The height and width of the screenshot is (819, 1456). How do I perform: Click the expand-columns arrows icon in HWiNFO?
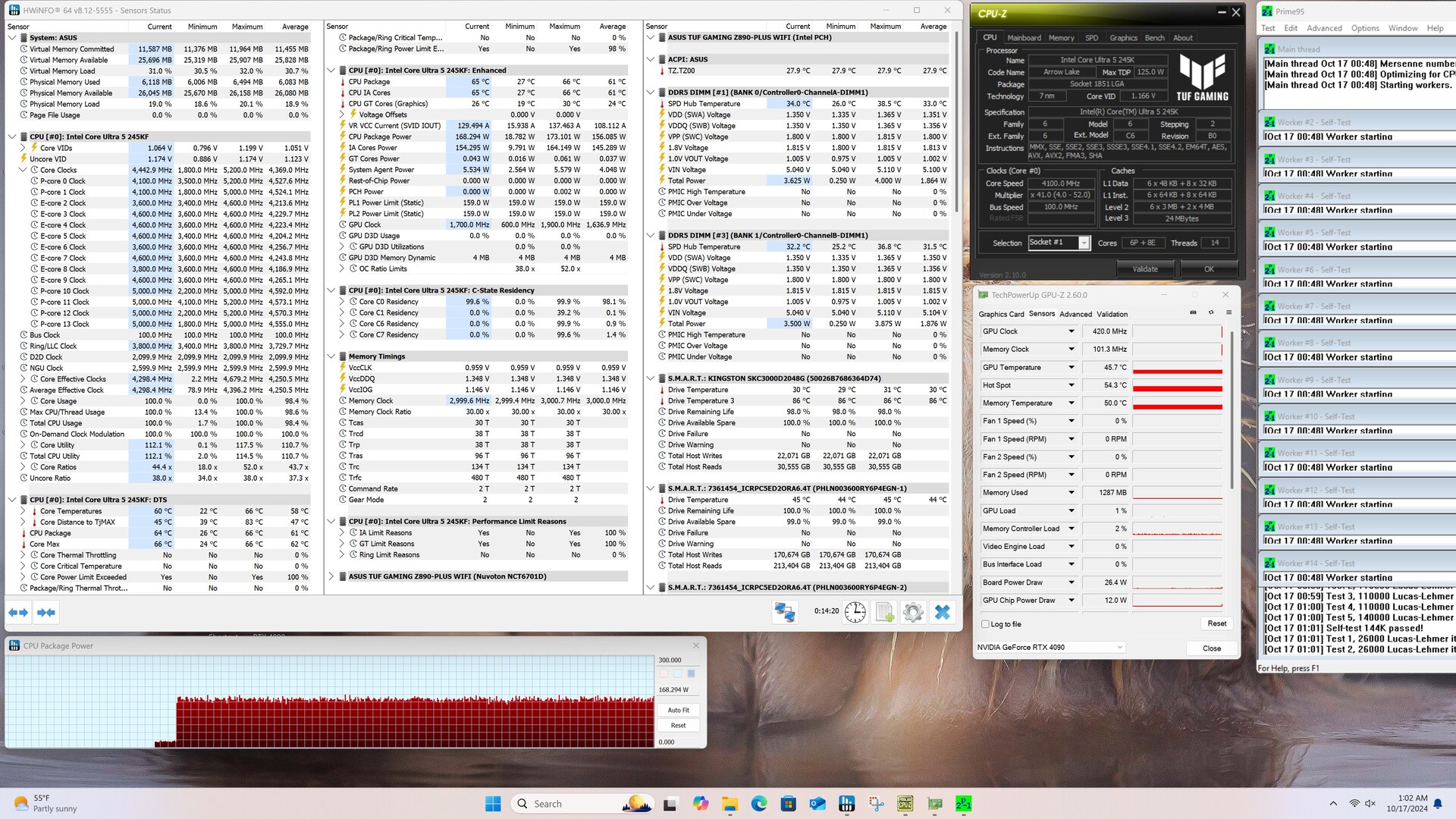coord(18,612)
